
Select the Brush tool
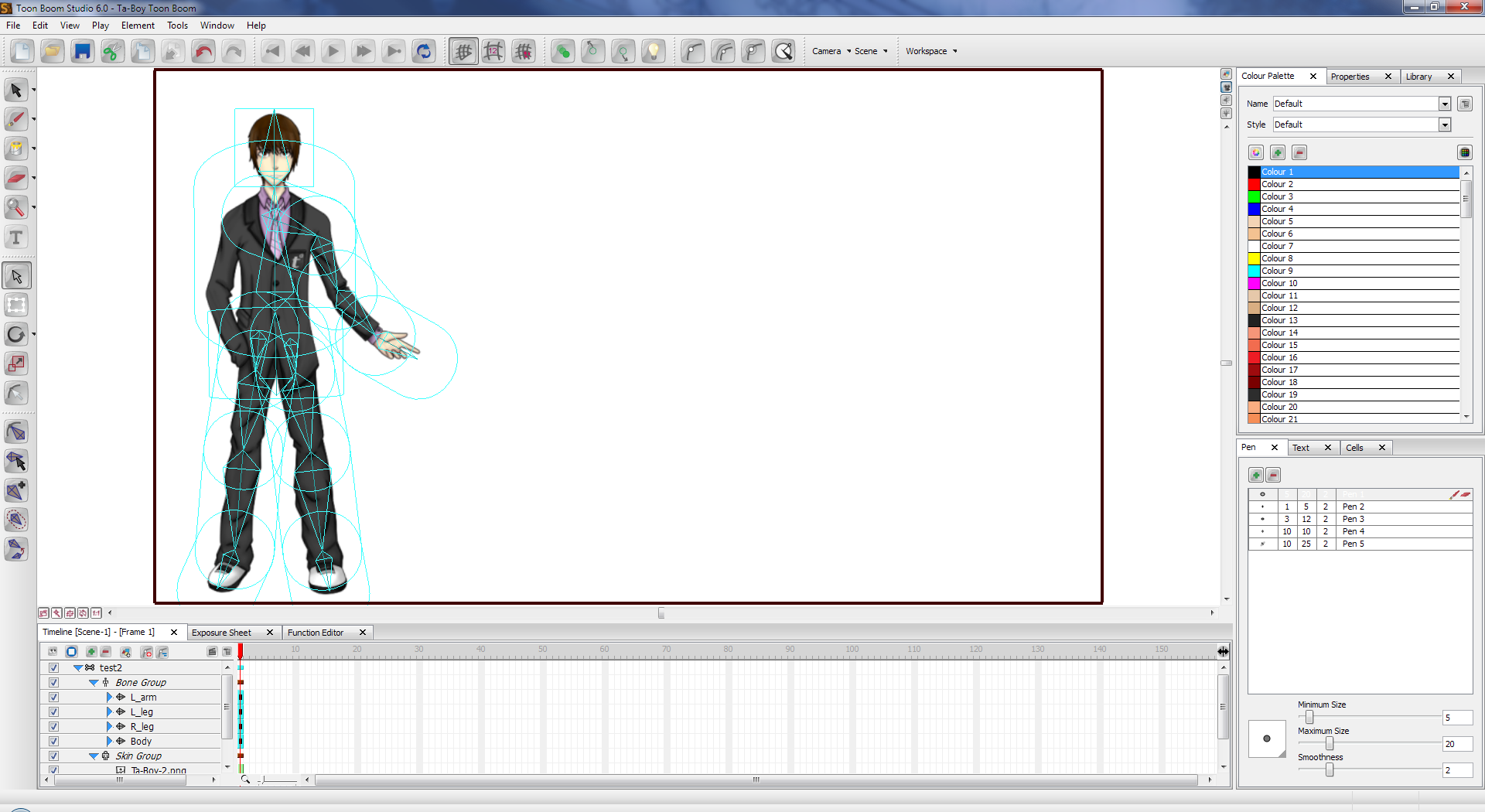pos(17,119)
